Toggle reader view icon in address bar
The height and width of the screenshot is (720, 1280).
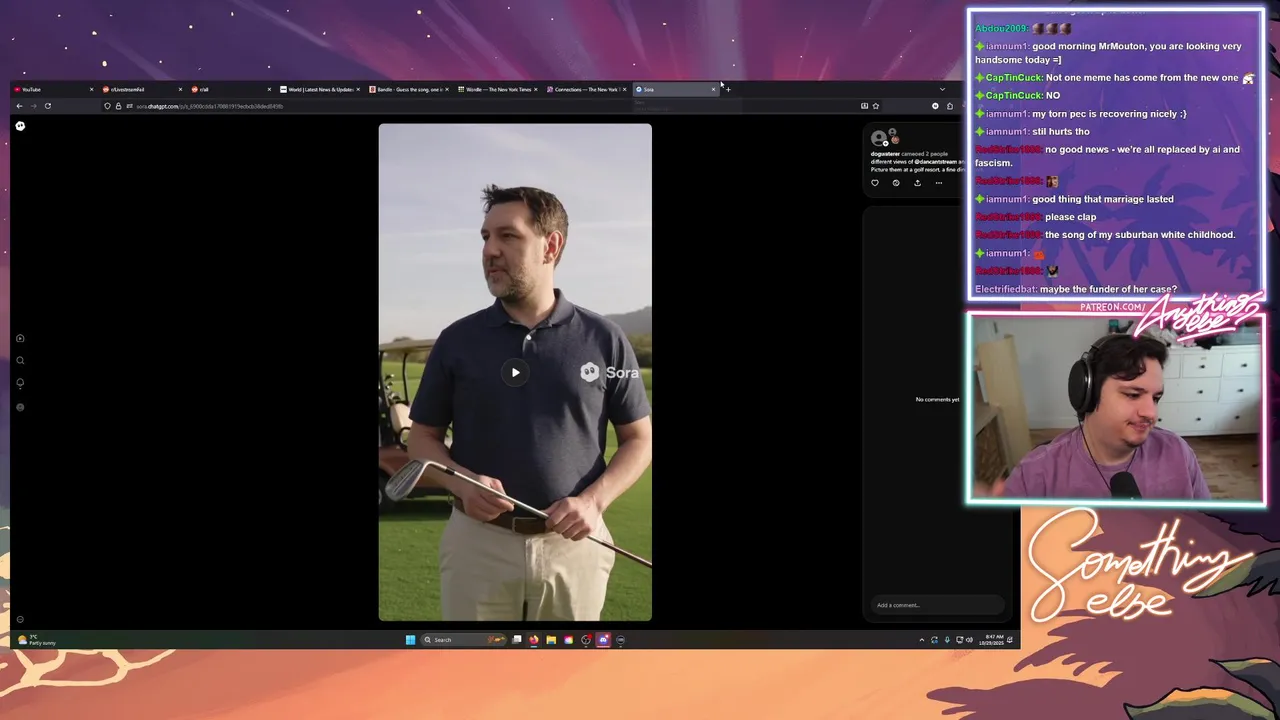coord(864,106)
